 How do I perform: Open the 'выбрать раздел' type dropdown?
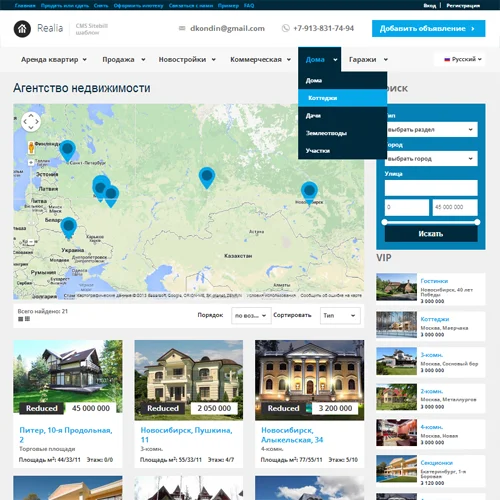pos(431,129)
